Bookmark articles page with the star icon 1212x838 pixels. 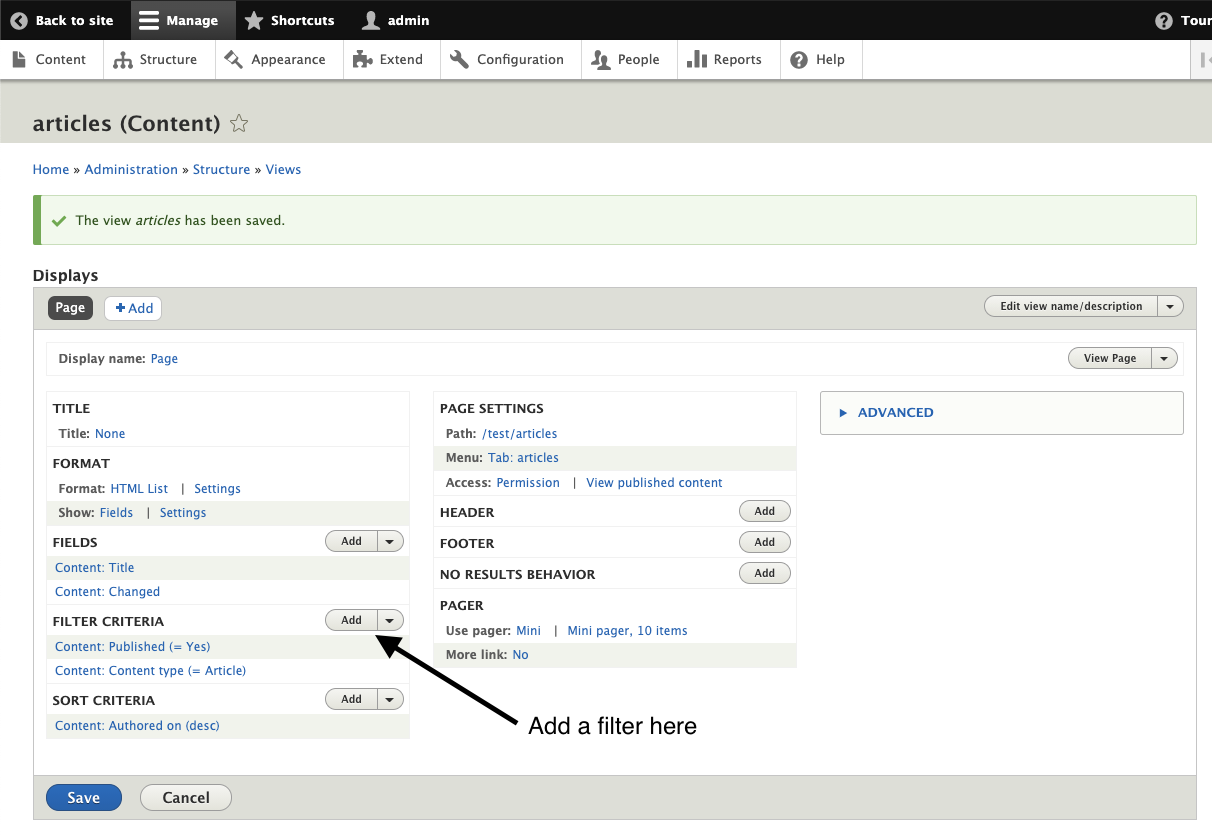coord(239,123)
